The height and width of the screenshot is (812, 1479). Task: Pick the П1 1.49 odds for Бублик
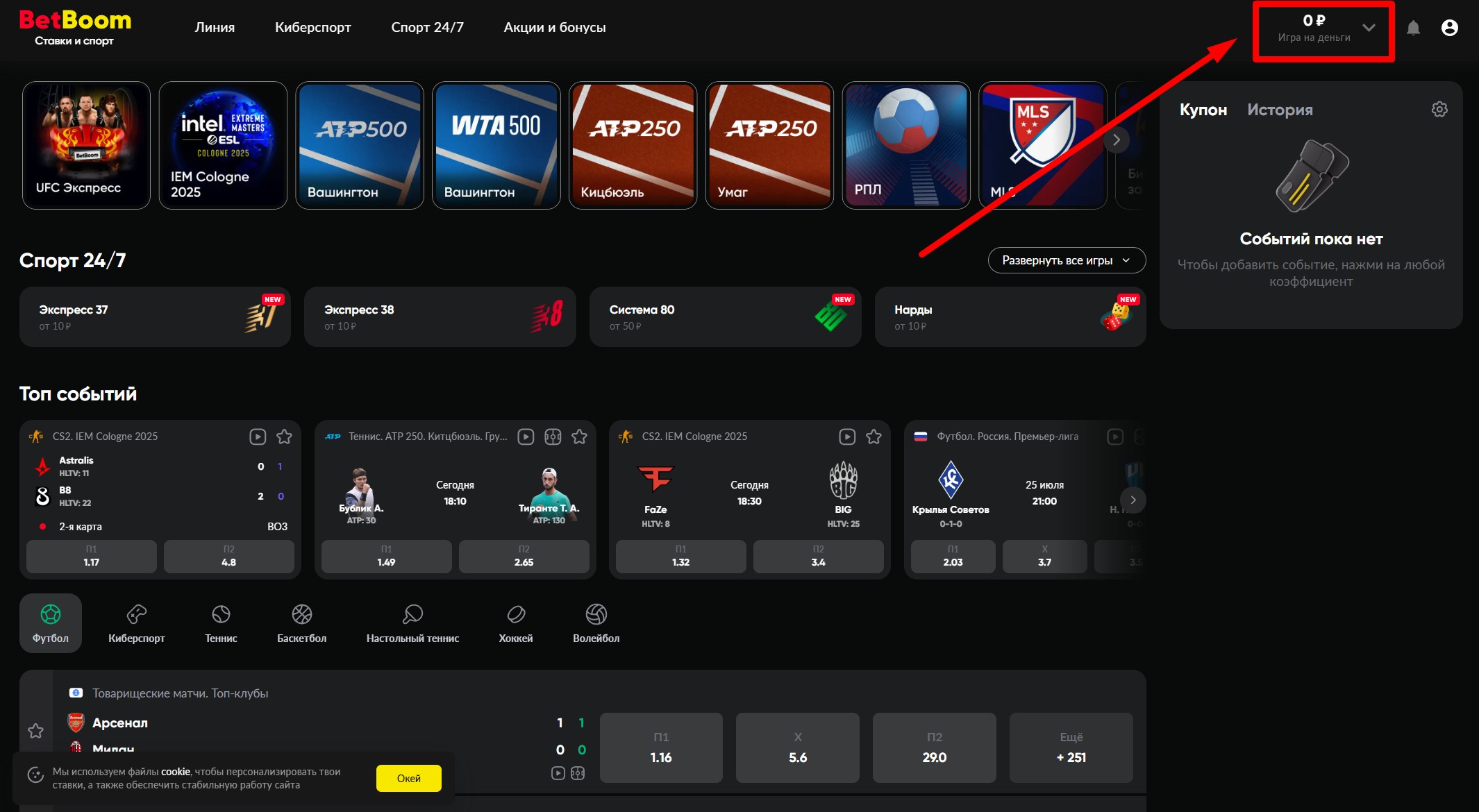[x=386, y=556]
